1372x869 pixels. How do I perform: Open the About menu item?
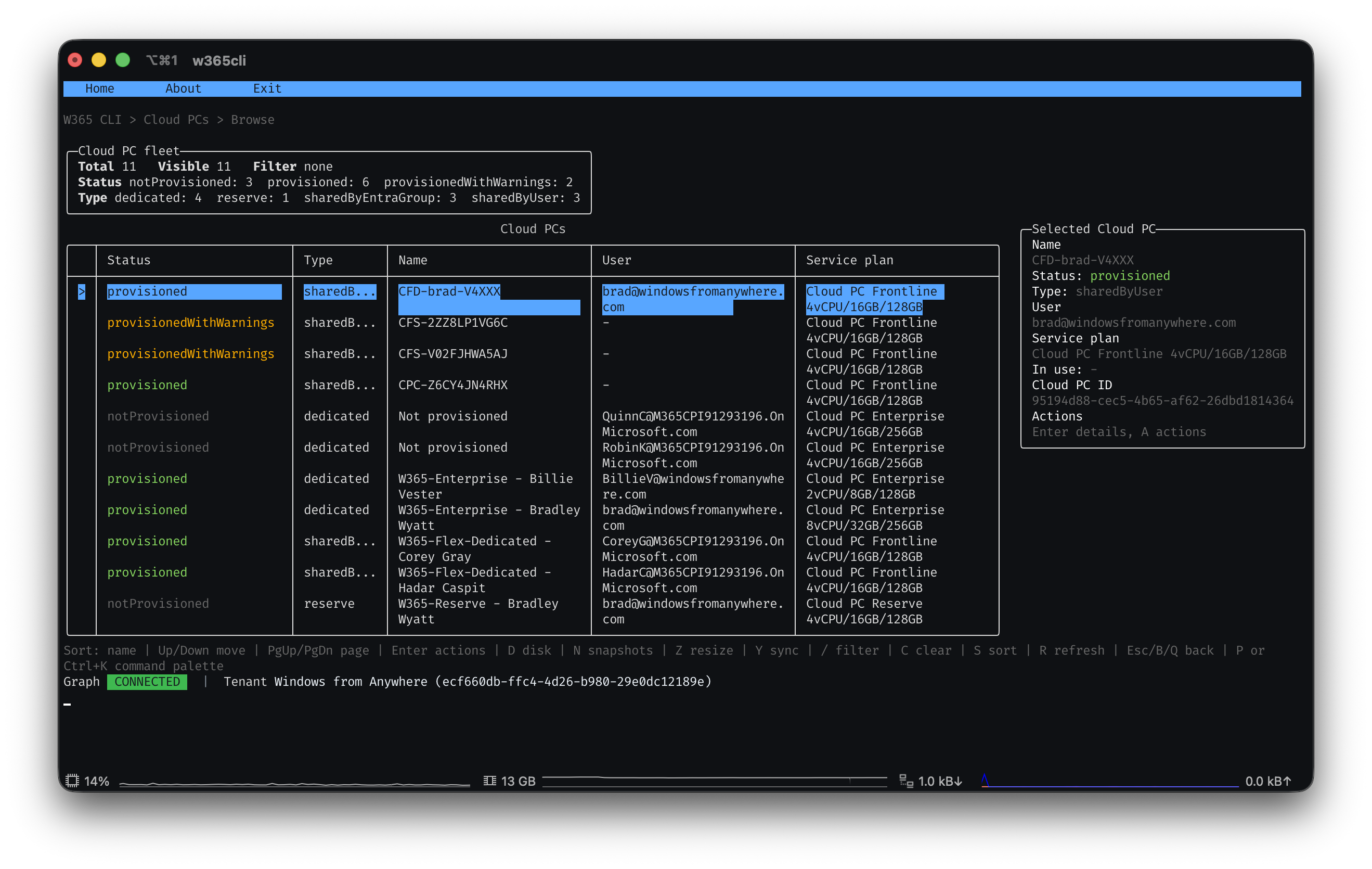point(183,88)
